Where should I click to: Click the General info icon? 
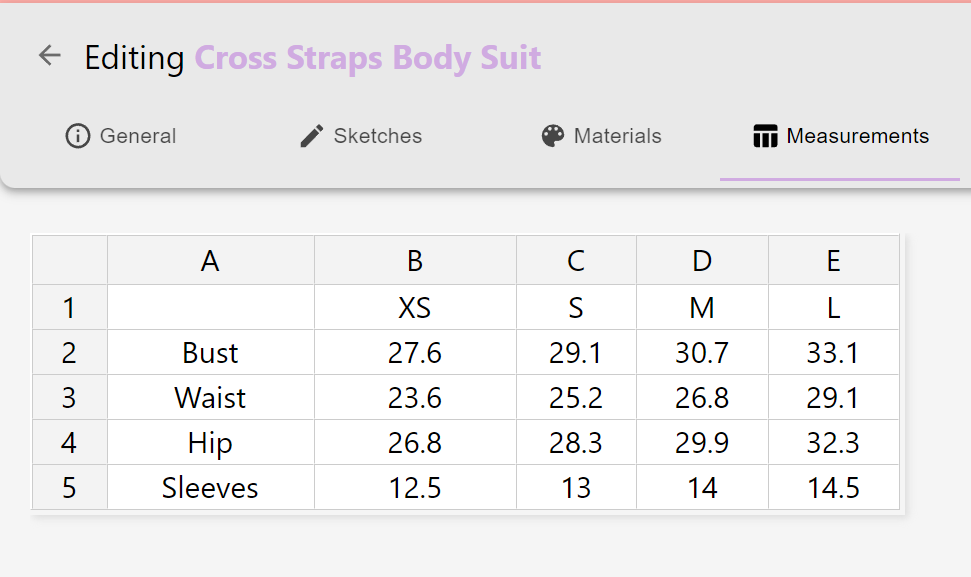pyautogui.click(x=77, y=136)
